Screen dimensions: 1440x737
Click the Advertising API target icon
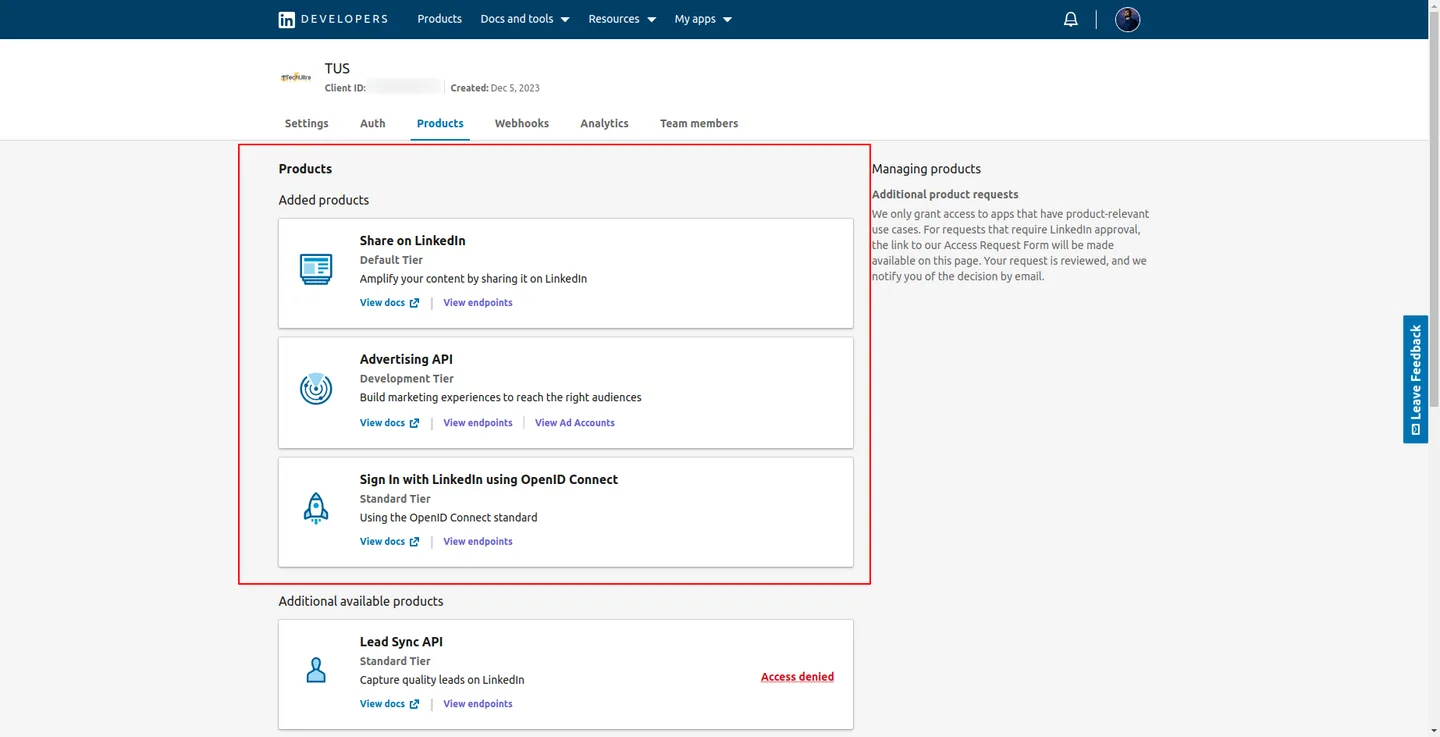316,388
